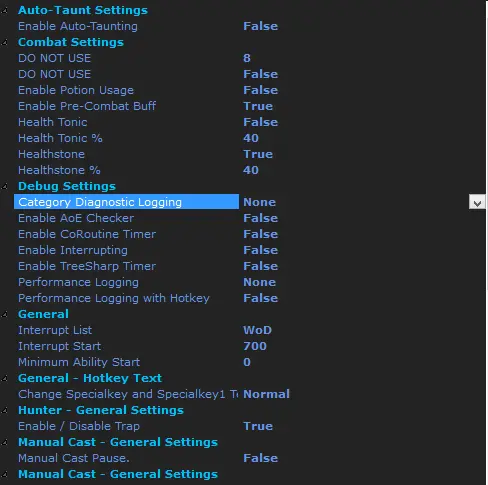Click the Enable AoE Checker False value
This screenshot has width=488, height=485.
pos(260,218)
